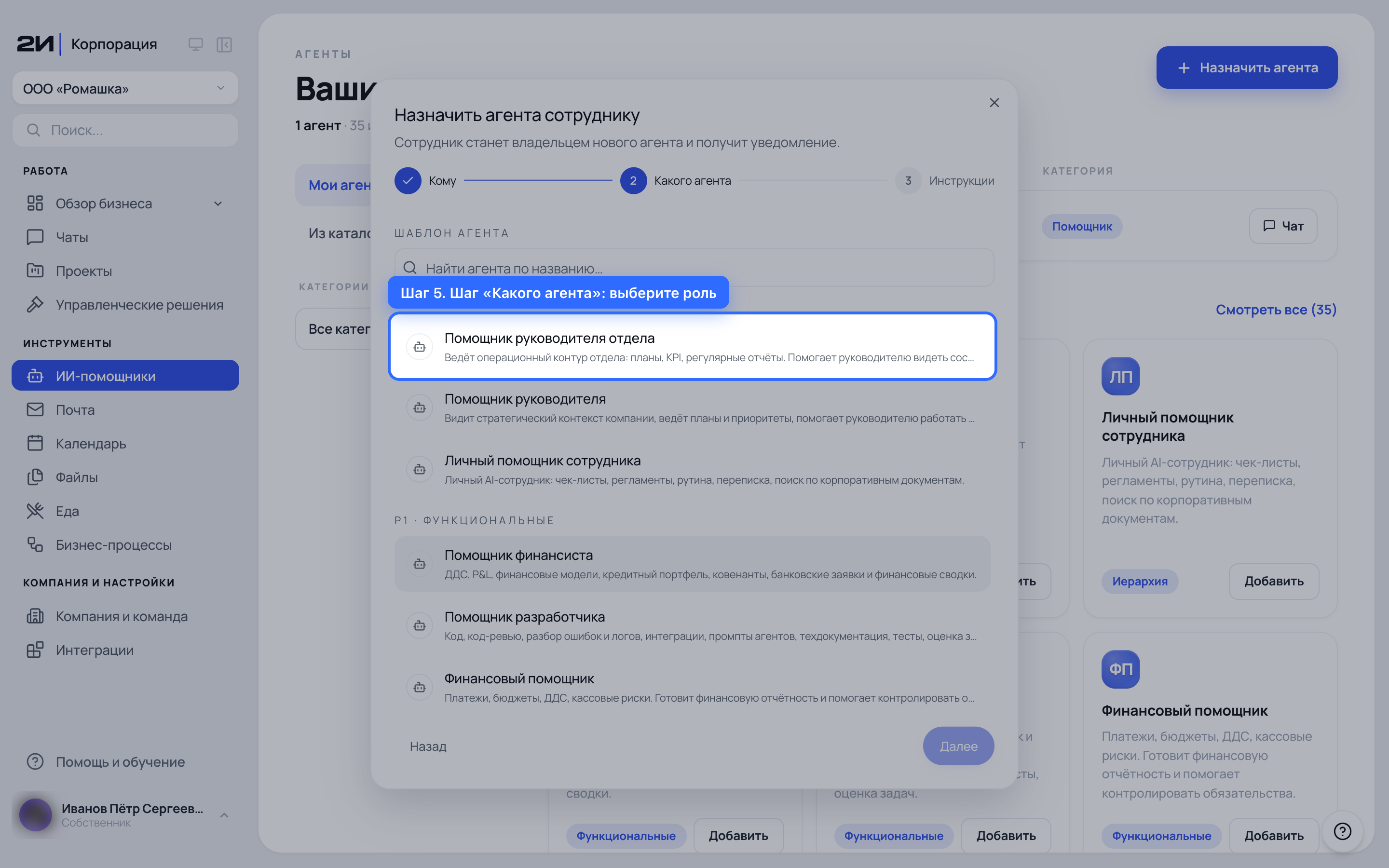Click Назначить агента button
Screen dimensions: 1389x868
click(x=1247, y=68)
